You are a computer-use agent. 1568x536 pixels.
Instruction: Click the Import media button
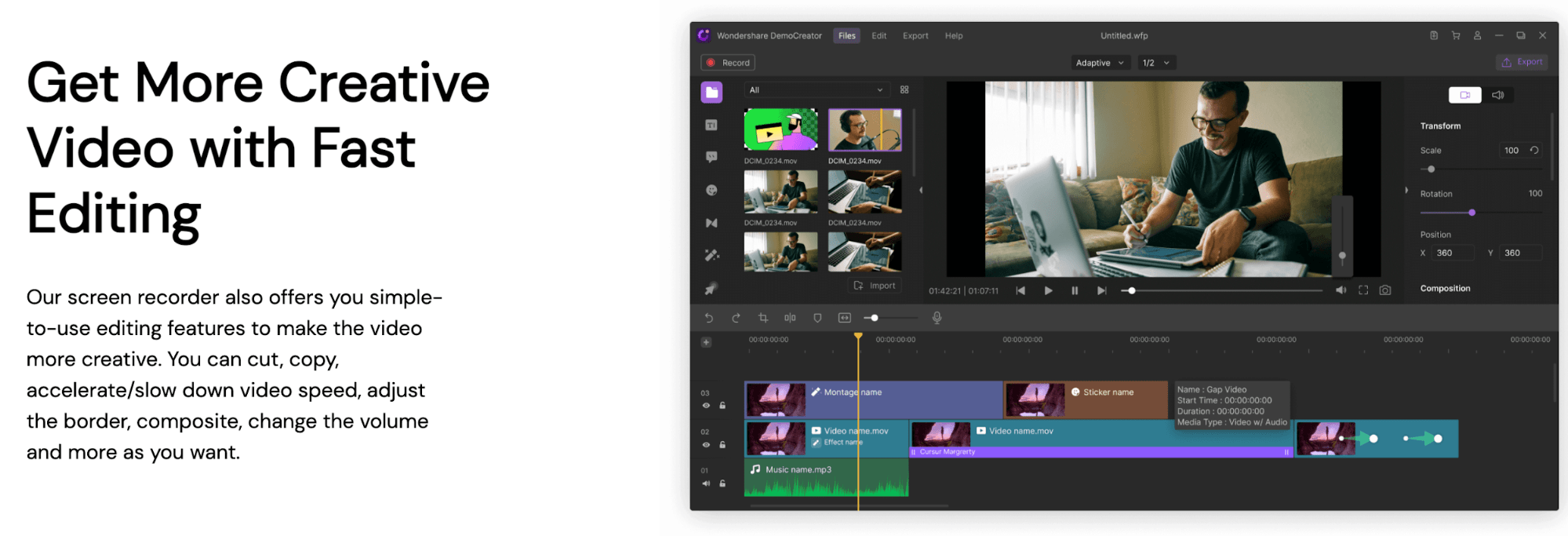tap(875, 286)
